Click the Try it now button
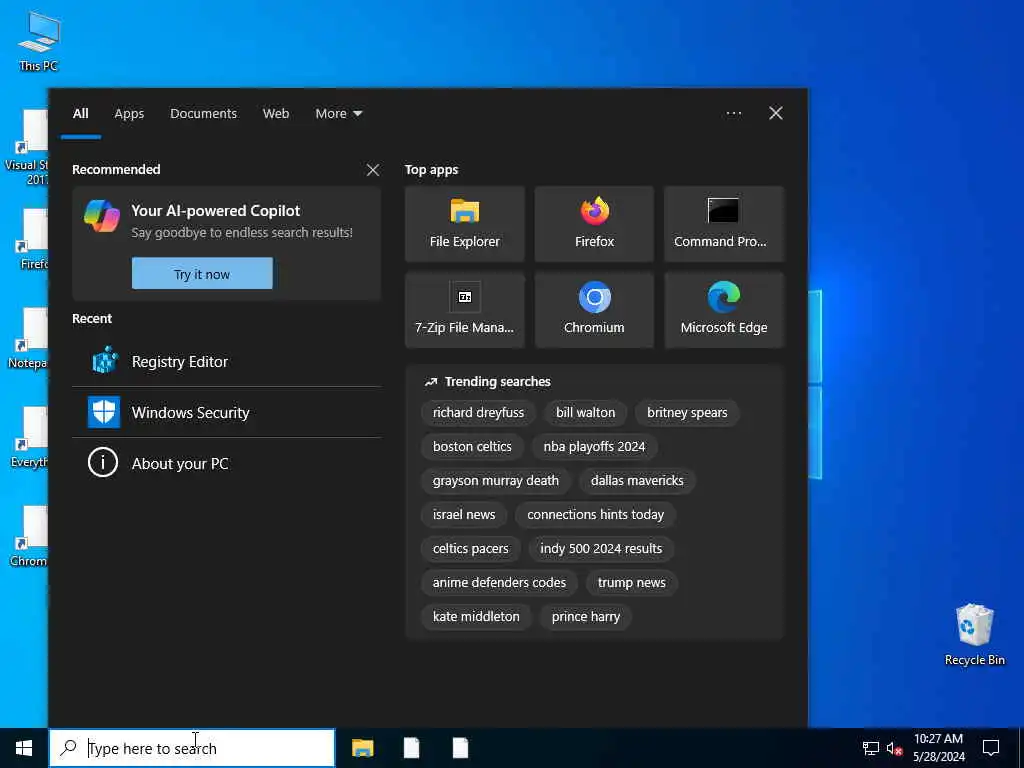The image size is (1024, 768). [202, 274]
